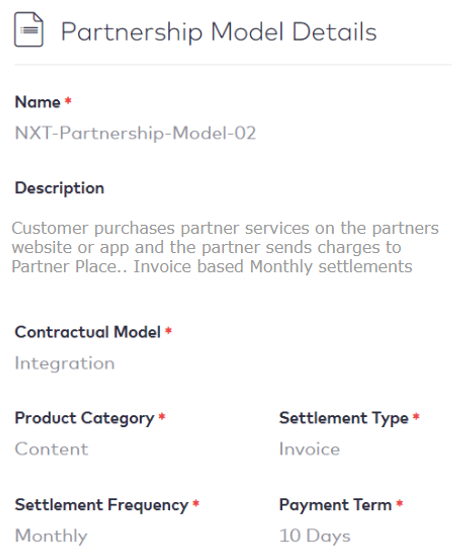Select the Payment Term value 10 Days
The height and width of the screenshot is (560, 452).
pos(315,536)
